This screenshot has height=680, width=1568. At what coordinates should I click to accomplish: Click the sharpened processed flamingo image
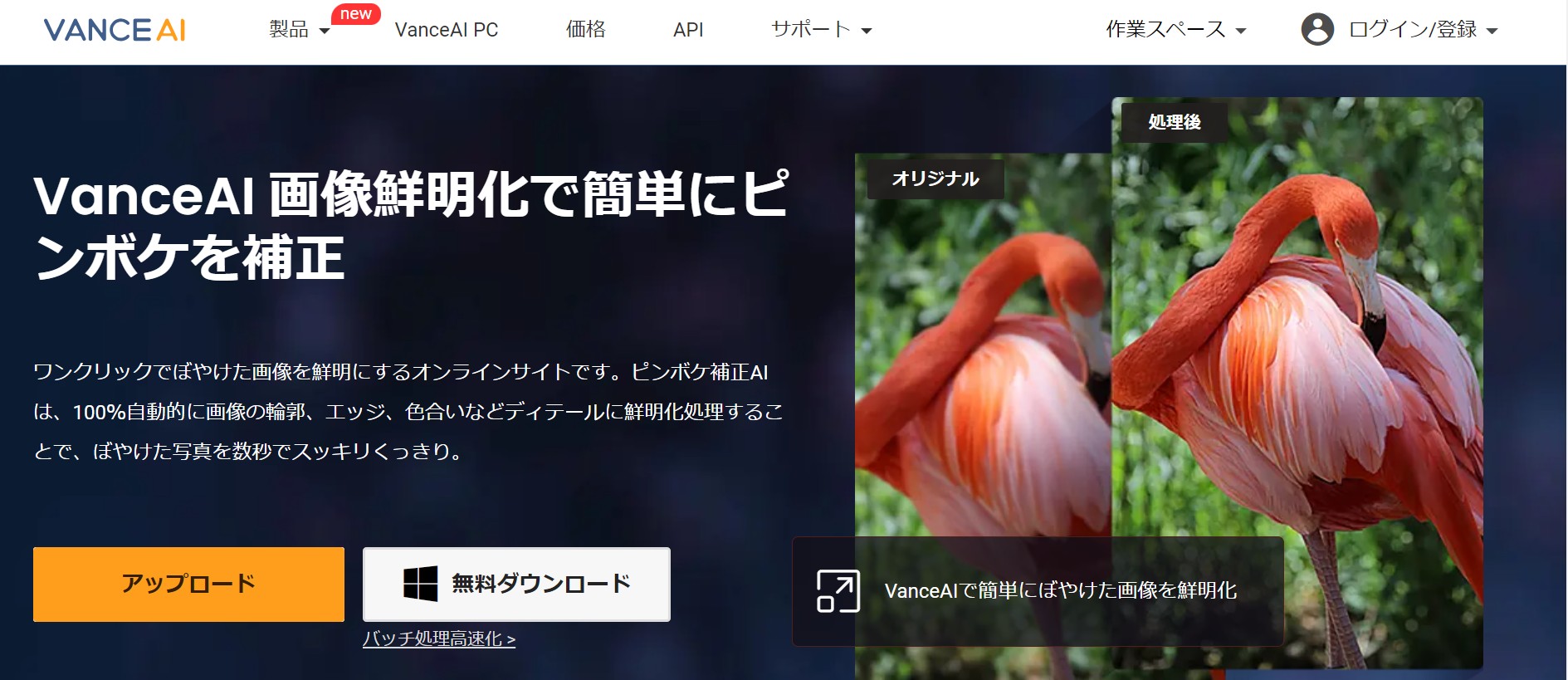[1297, 349]
